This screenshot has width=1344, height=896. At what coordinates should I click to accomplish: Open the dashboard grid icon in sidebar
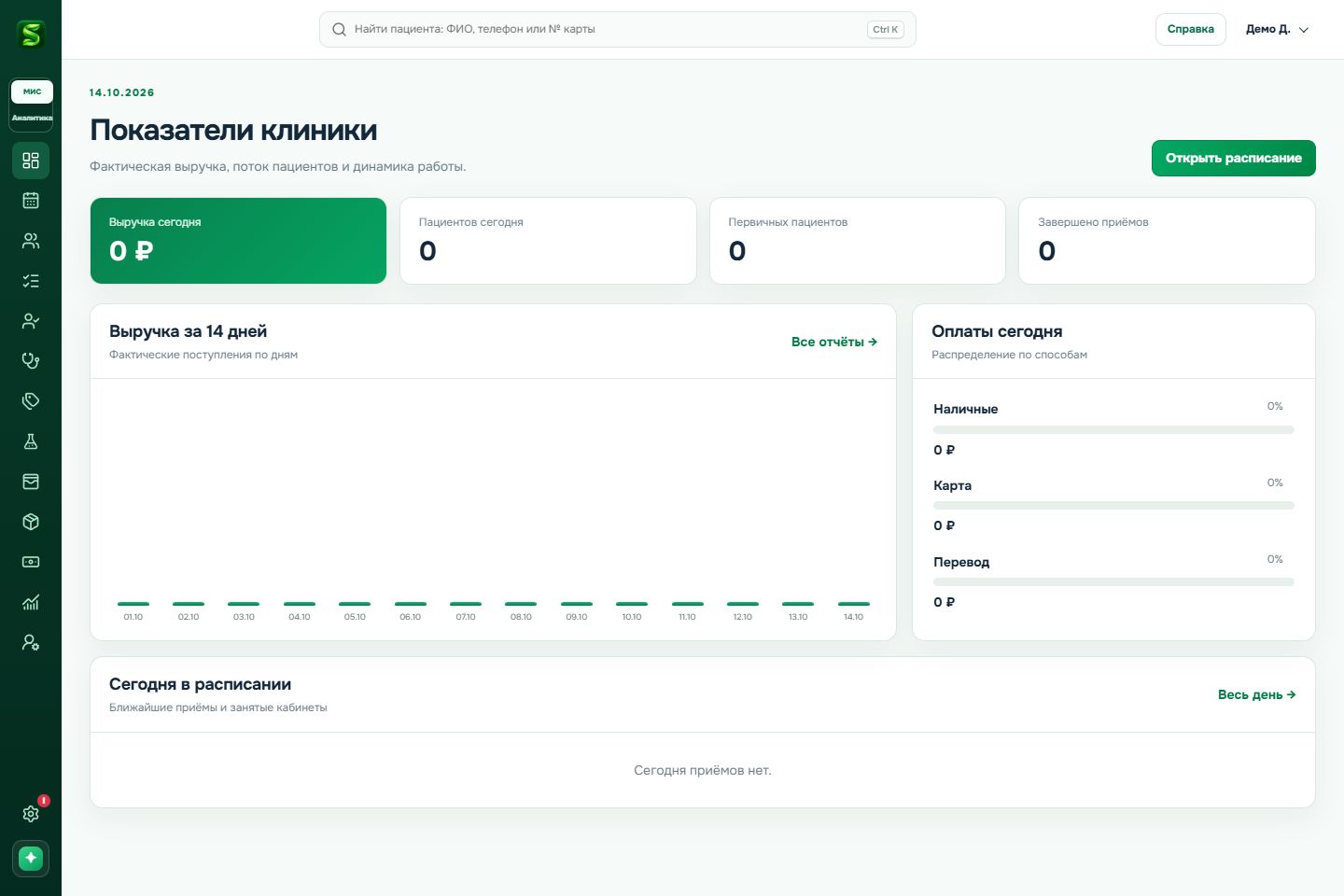click(x=31, y=161)
